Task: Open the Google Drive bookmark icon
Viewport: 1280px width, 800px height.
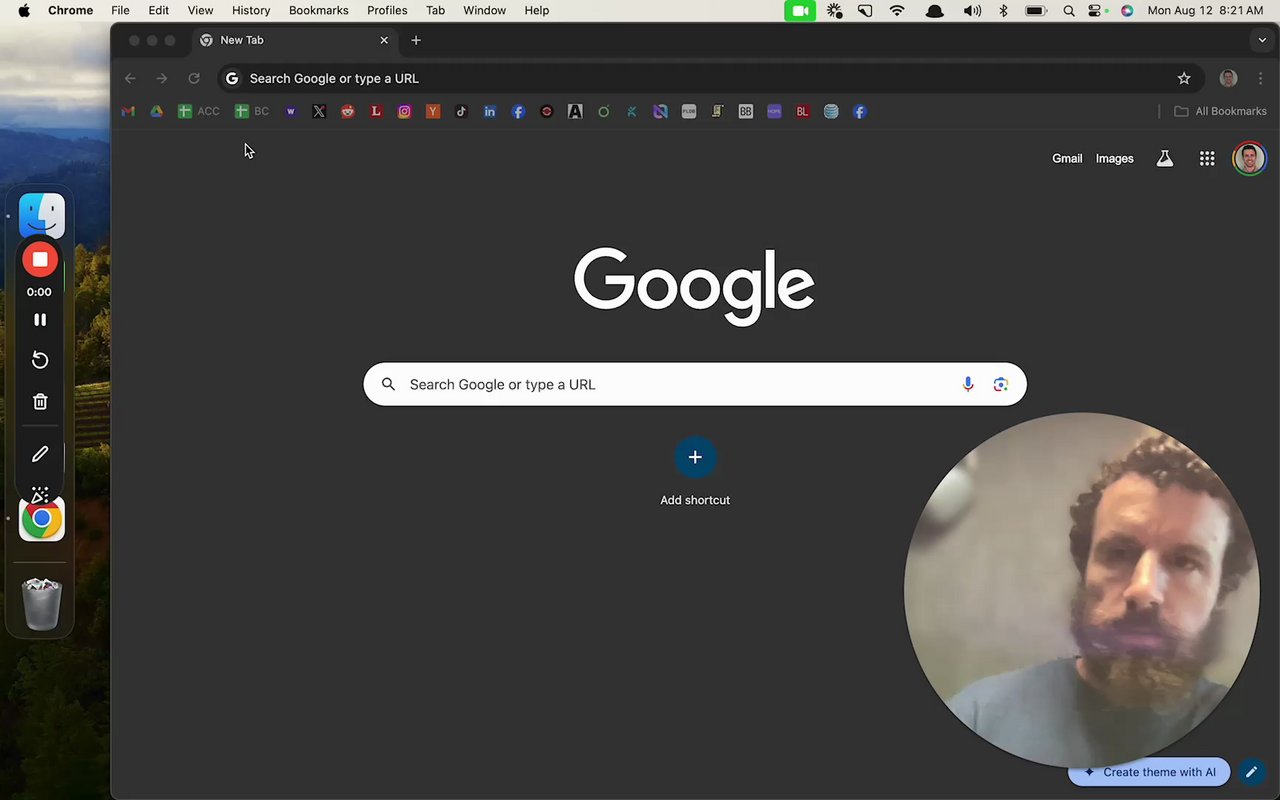Action: tap(156, 112)
